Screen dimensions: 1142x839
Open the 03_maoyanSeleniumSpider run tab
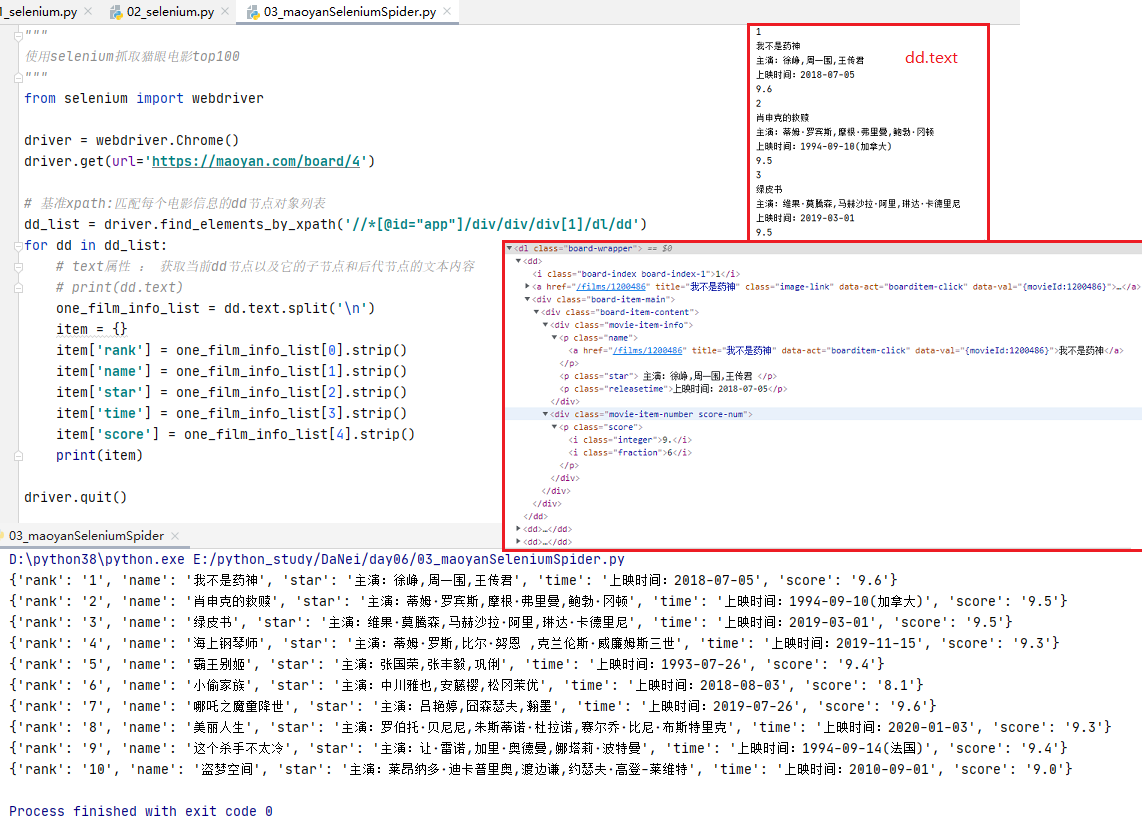(x=86, y=536)
